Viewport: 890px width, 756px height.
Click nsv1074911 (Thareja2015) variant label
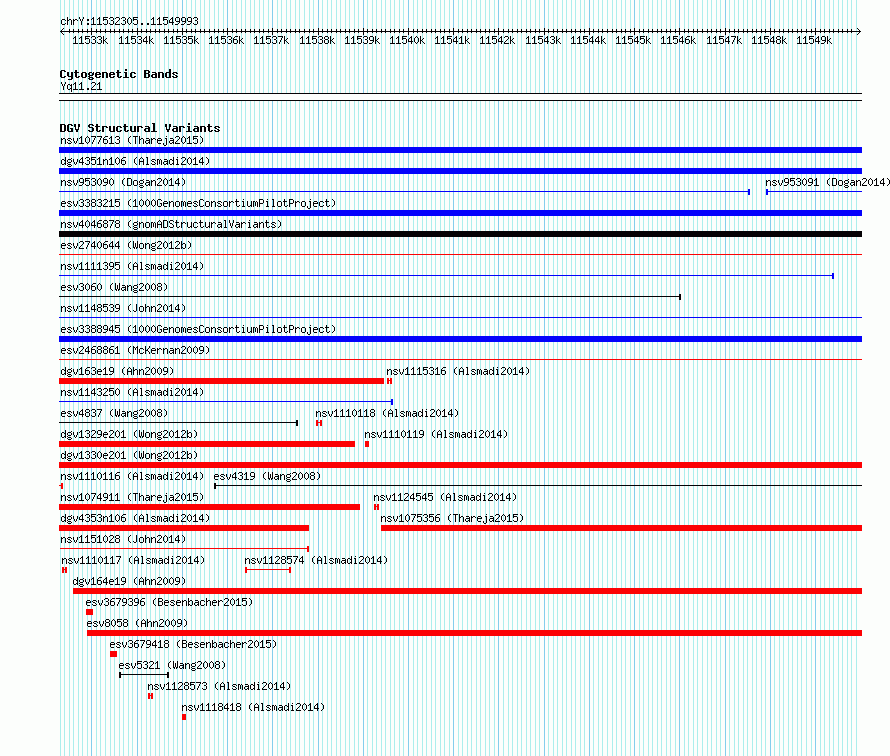(132, 497)
